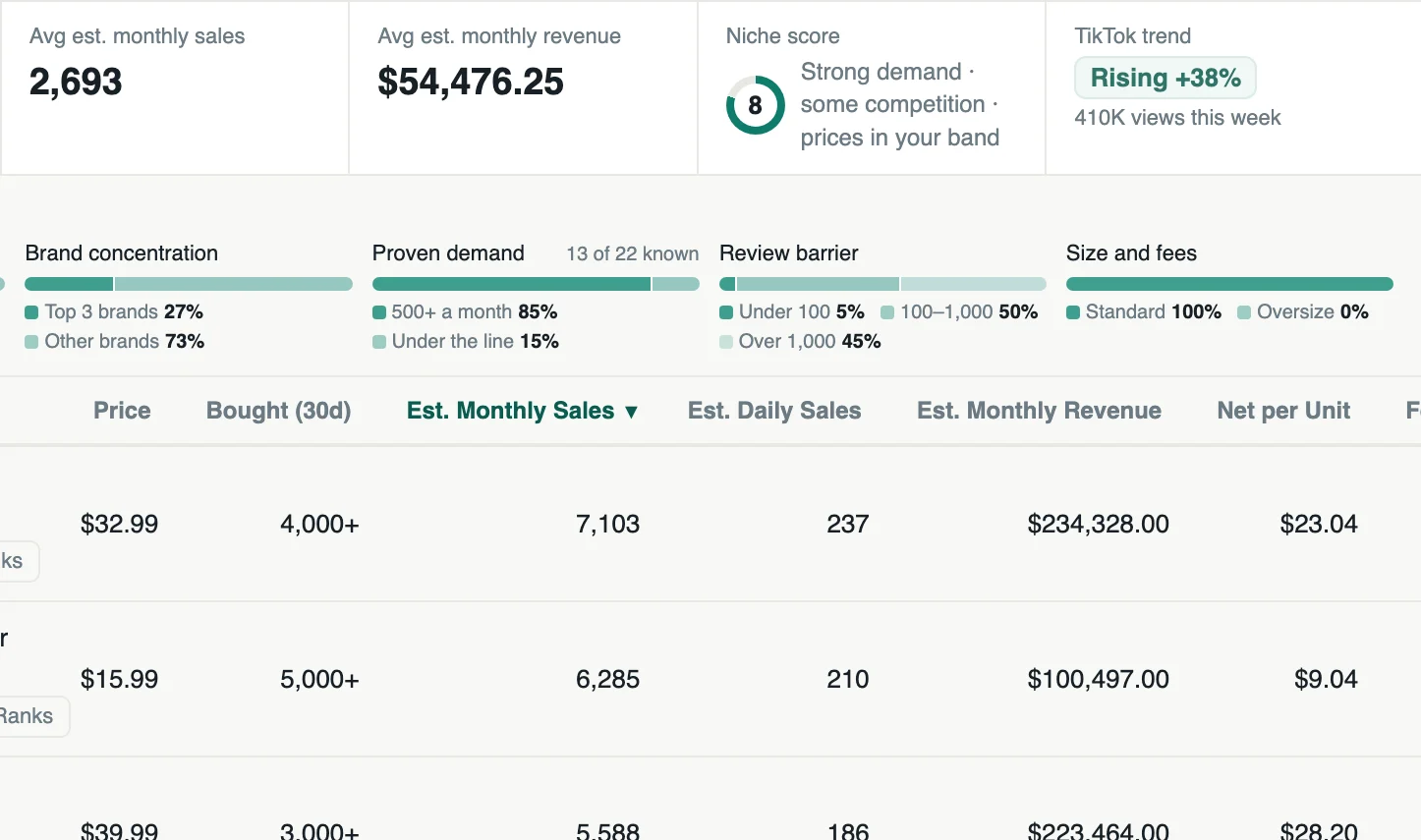Image resolution: width=1421 pixels, height=840 pixels.
Task: Click the 13 of 22 known text
Action: pyautogui.click(x=633, y=253)
